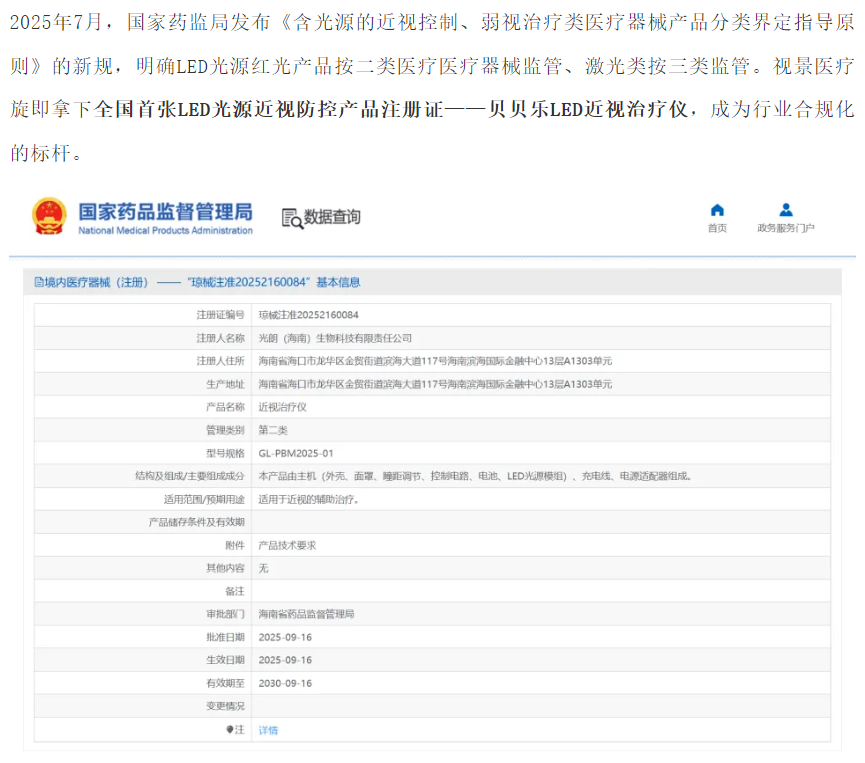Click the registration number 琼械注准20252160084 value

coord(308,315)
